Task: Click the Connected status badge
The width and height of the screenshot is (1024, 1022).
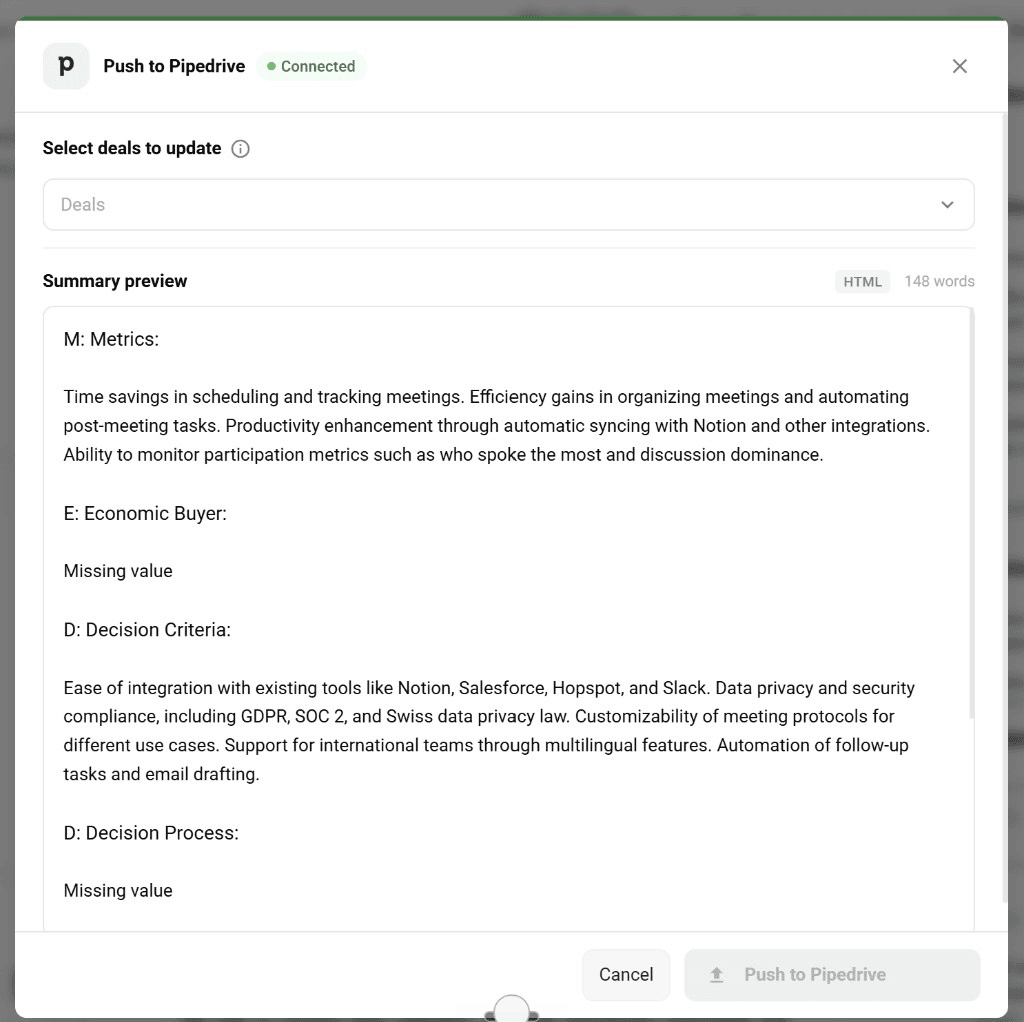Action: [x=311, y=67]
